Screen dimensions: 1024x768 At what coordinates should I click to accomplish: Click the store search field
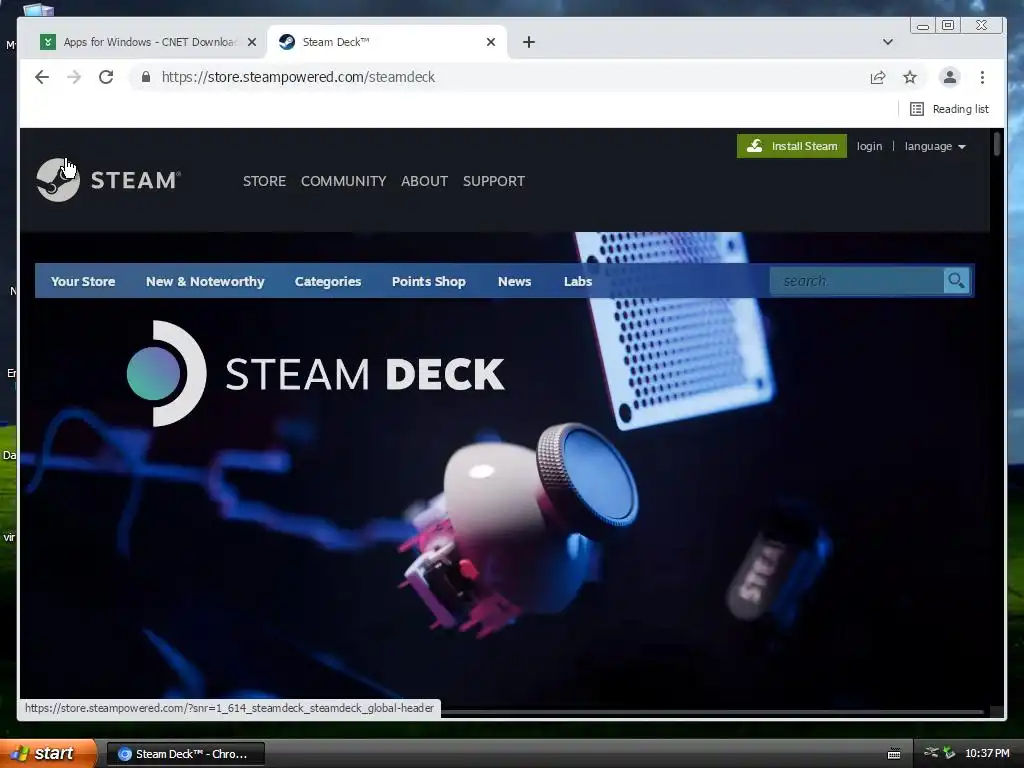pyautogui.click(x=857, y=281)
